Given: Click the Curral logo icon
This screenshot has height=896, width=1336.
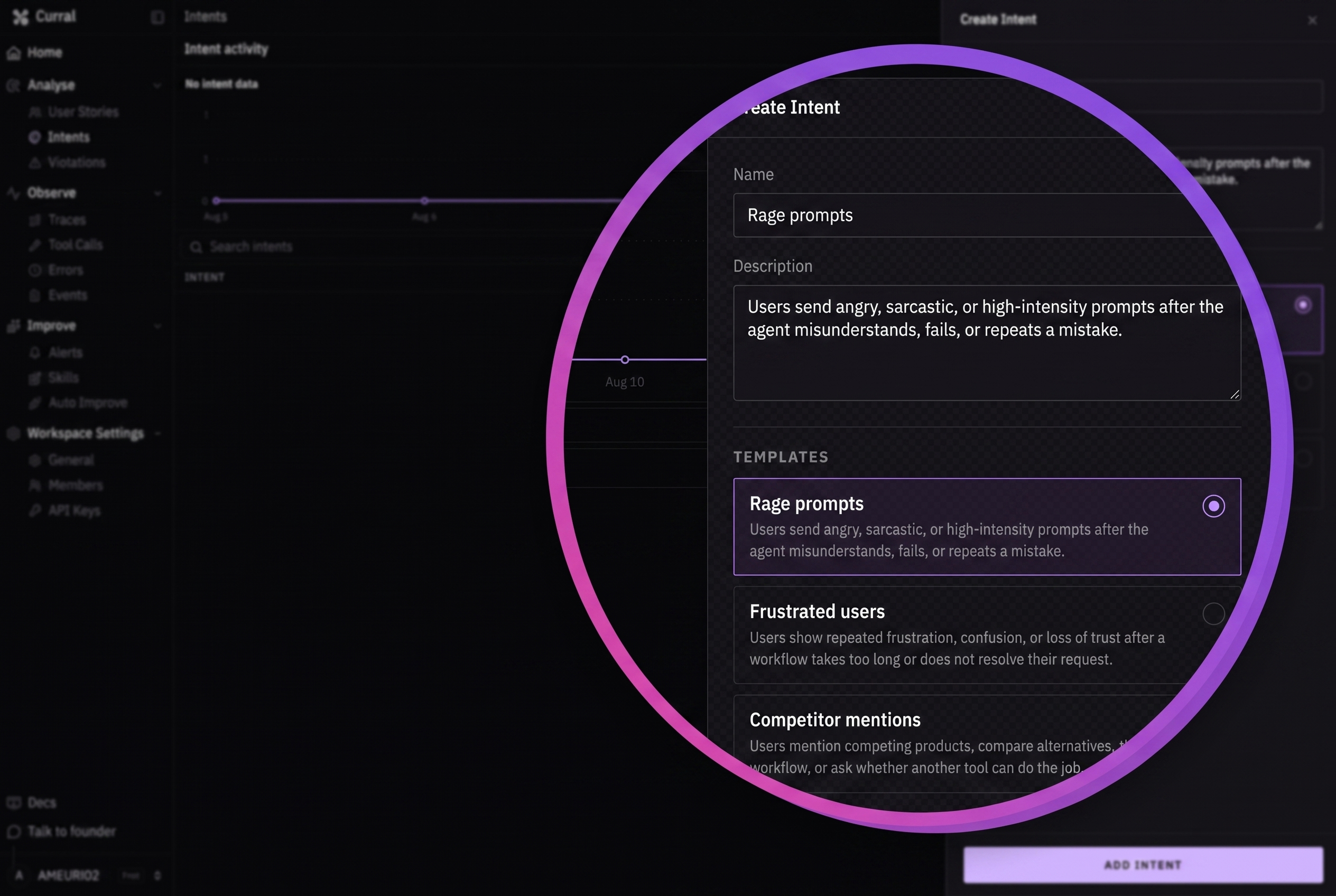Looking at the screenshot, I should (21, 17).
